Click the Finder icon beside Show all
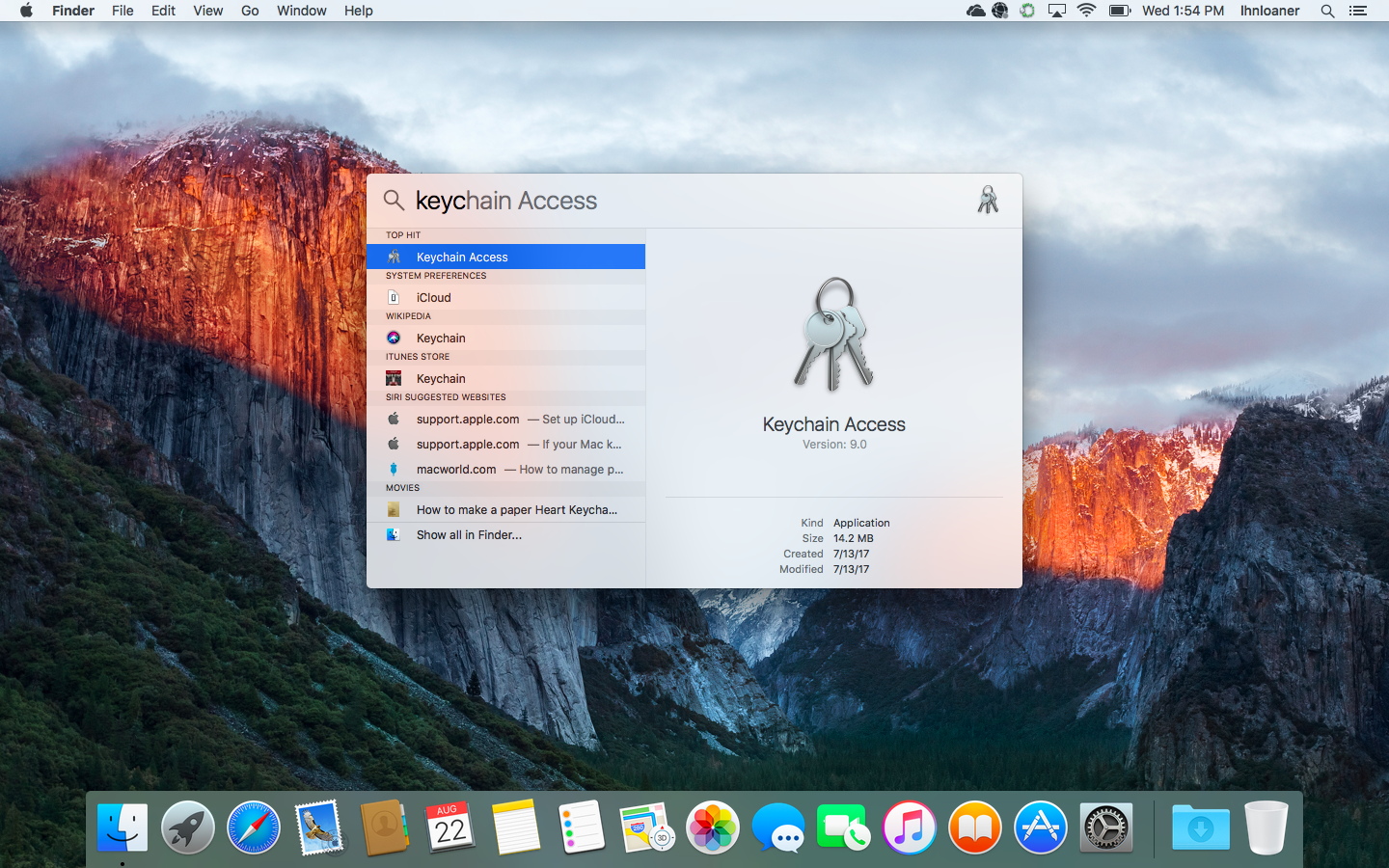The height and width of the screenshot is (868, 1389). click(x=394, y=534)
